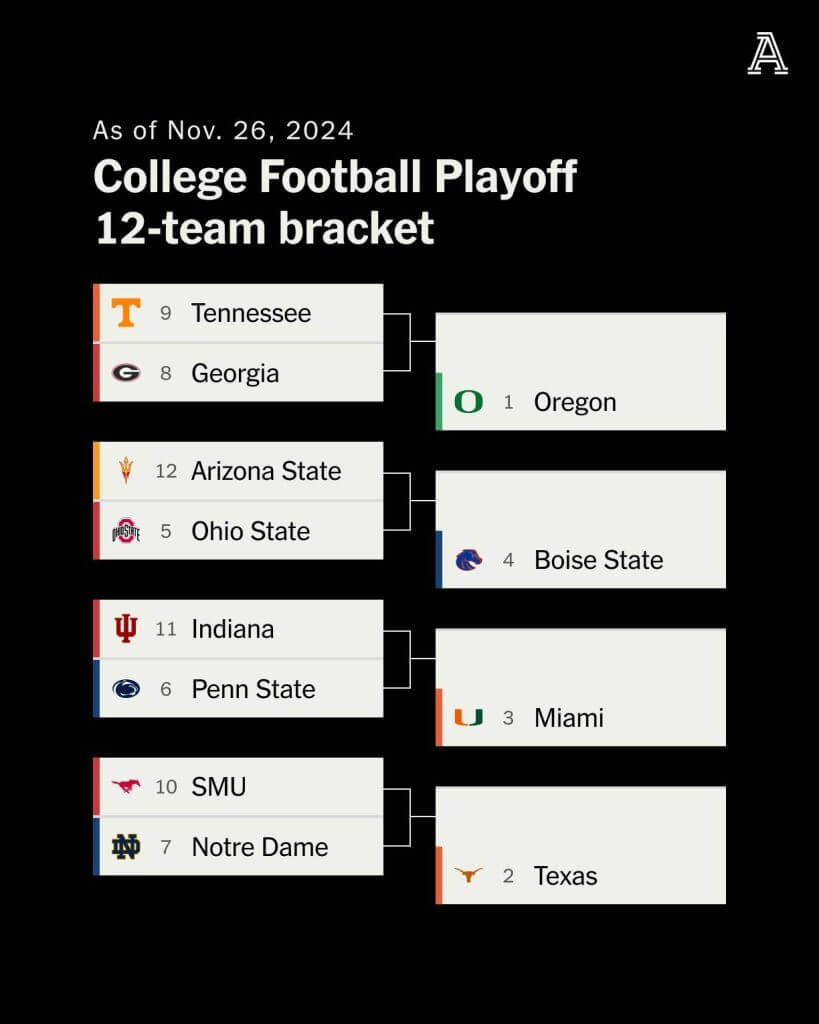This screenshot has width=819, height=1024.
Task: Click the Texas Longhorns logo
Action: click(468, 876)
